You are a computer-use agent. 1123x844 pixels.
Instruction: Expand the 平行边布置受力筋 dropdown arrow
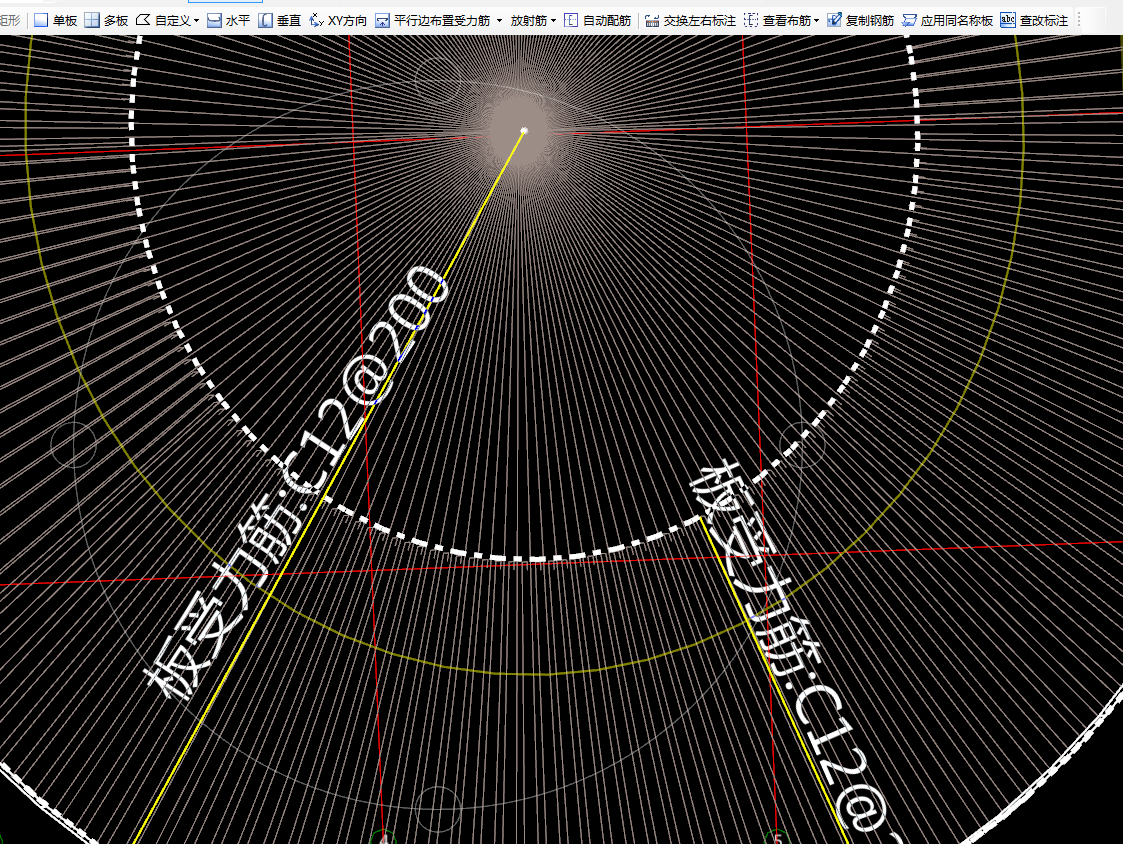pos(499,21)
